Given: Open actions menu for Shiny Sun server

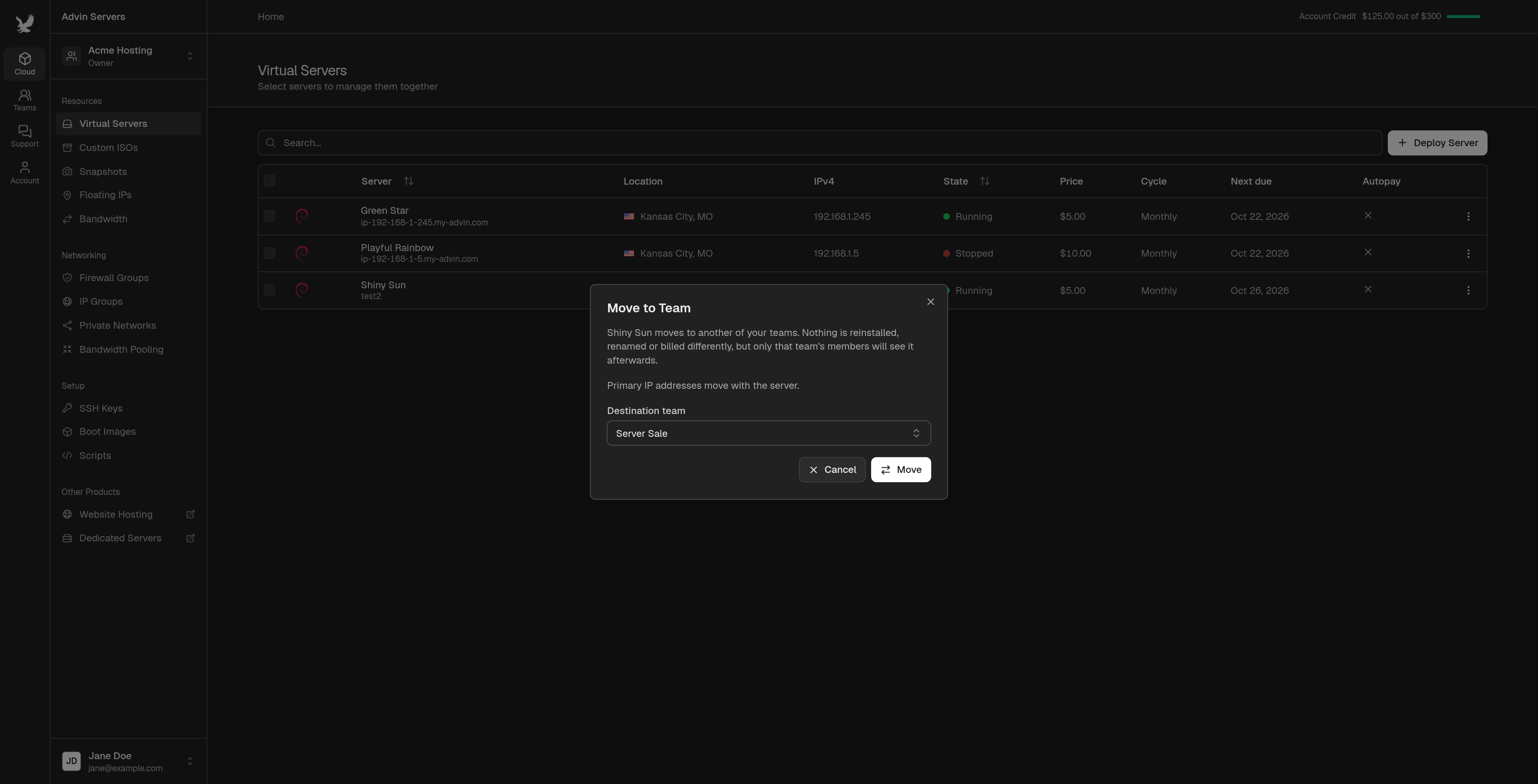Looking at the screenshot, I should [x=1468, y=290].
